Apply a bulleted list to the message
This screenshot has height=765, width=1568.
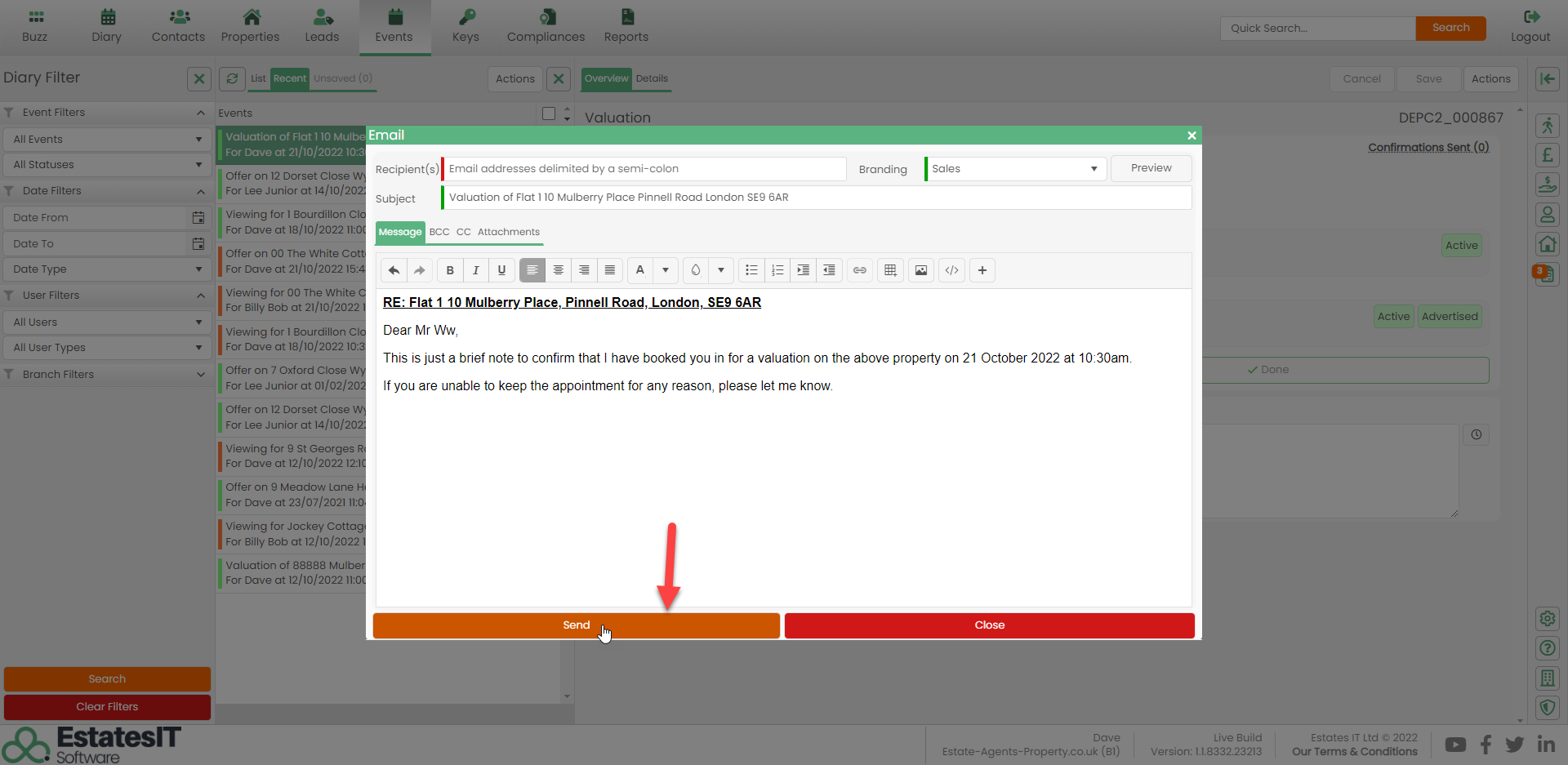(x=751, y=270)
